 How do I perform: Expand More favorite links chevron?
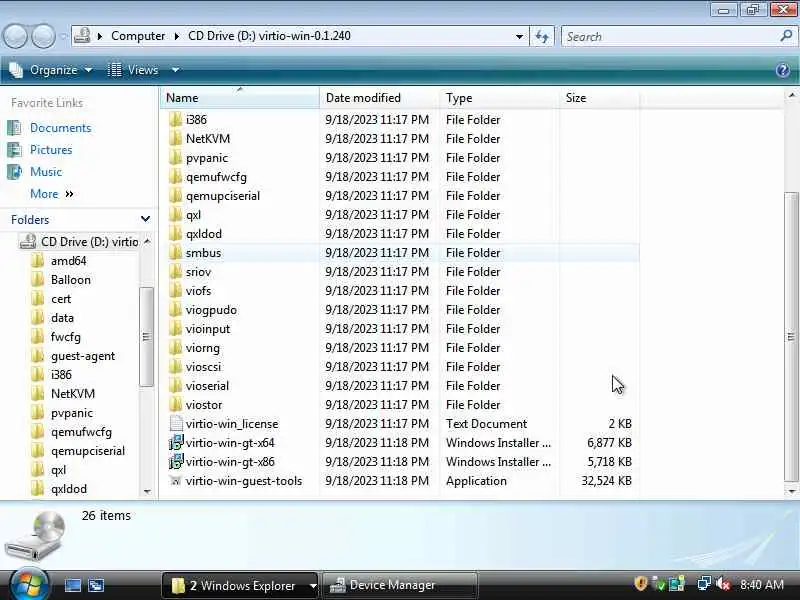click(x=69, y=194)
